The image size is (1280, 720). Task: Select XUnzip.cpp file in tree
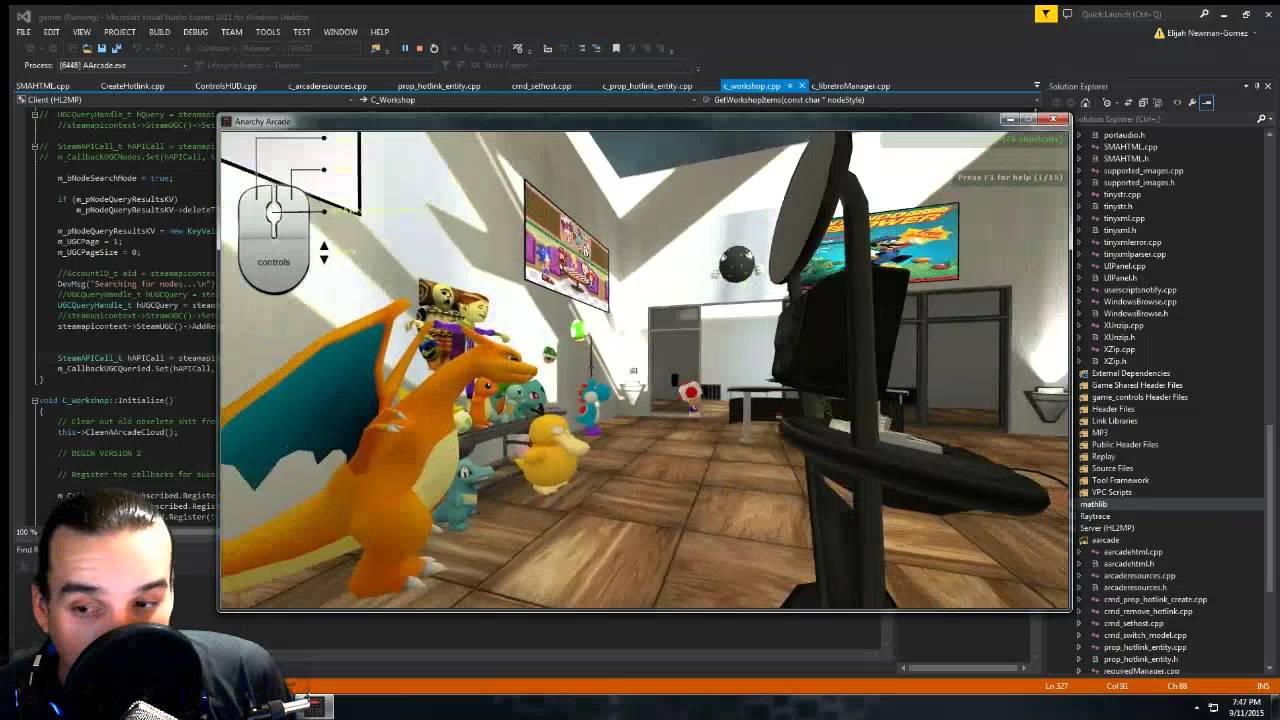(1123, 325)
